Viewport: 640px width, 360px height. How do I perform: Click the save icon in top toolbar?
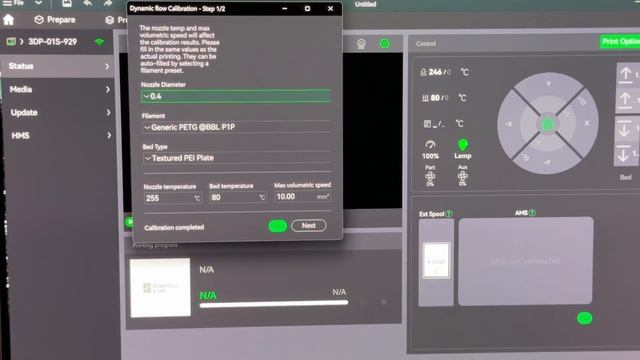67,3
